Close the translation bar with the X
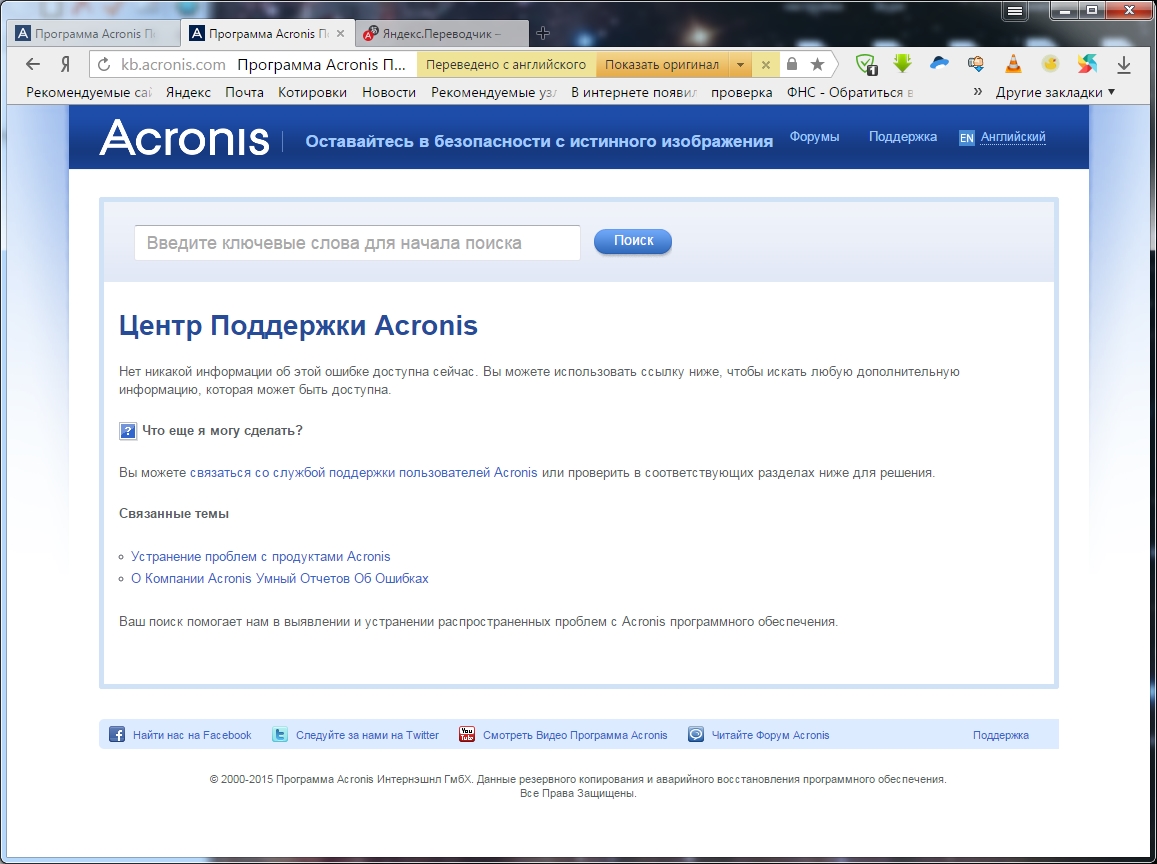Image resolution: width=1157 pixels, height=864 pixels. click(x=765, y=65)
